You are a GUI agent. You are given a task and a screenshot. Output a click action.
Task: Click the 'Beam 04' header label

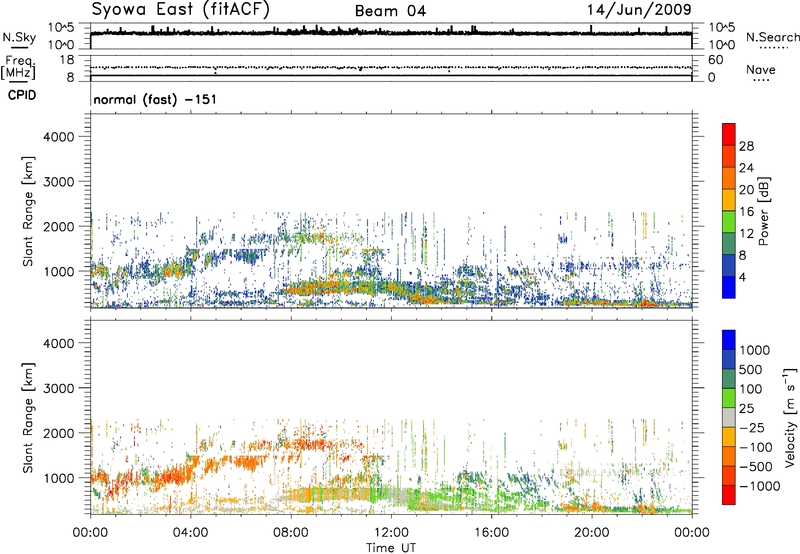tap(390, 11)
